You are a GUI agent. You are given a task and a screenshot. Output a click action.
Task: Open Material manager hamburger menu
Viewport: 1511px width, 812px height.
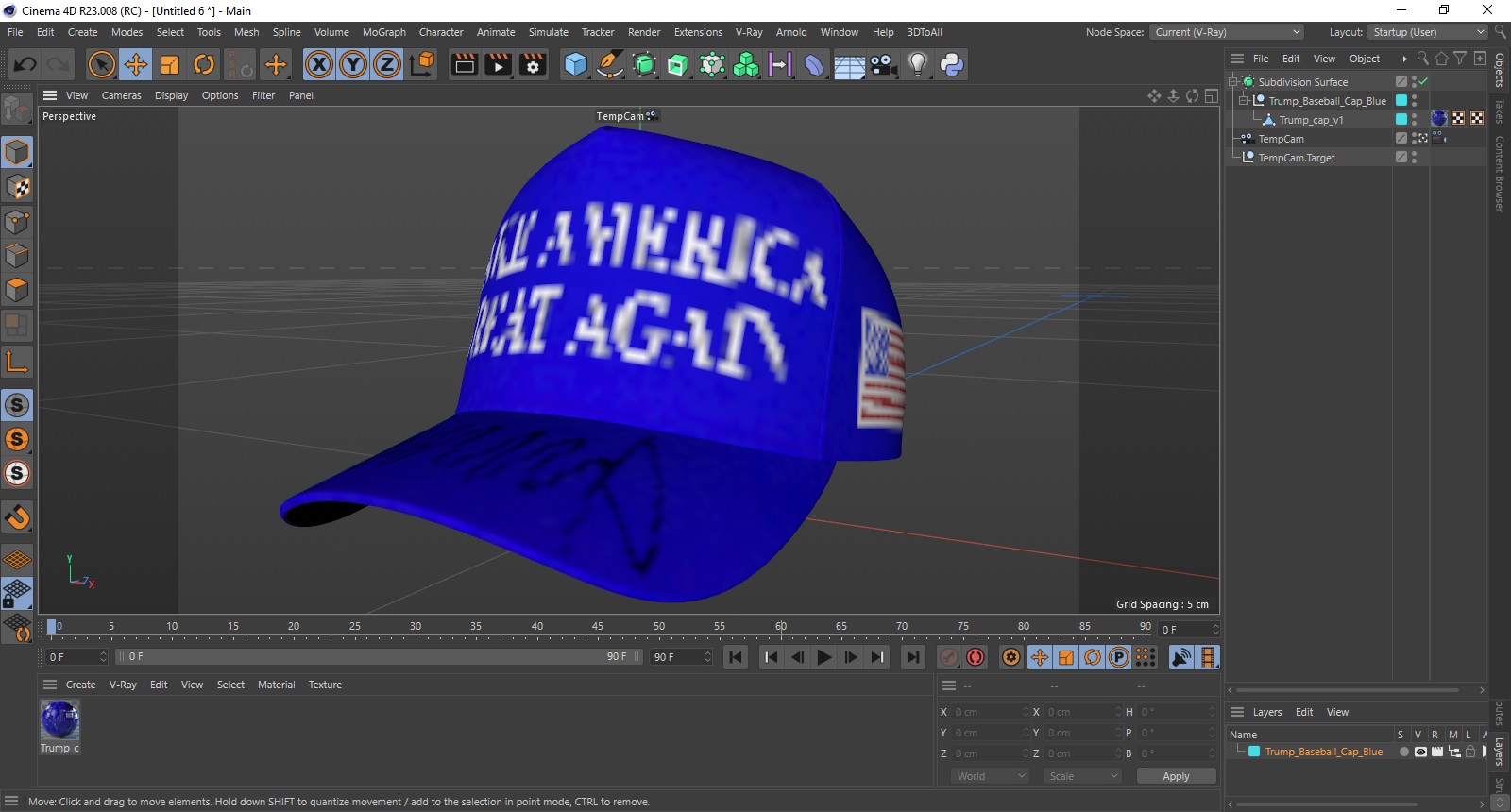click(50, 685)
